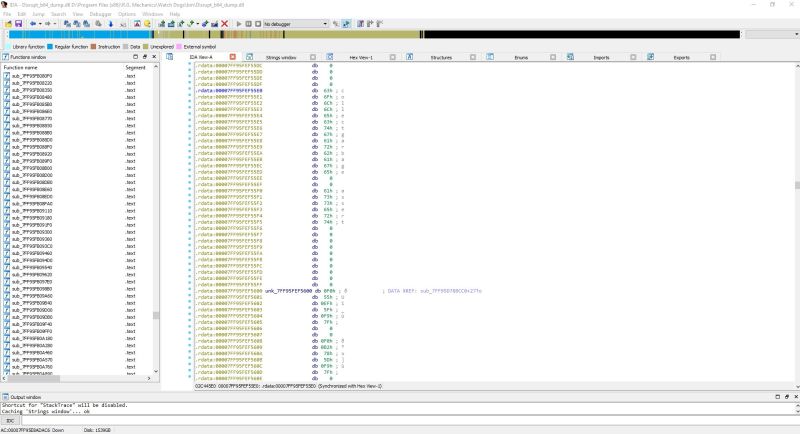The height and width of the screenshot is (434, 800).
Task: Click the highlighted icon right of debugger dropdown
Action: tap(346, 24)
